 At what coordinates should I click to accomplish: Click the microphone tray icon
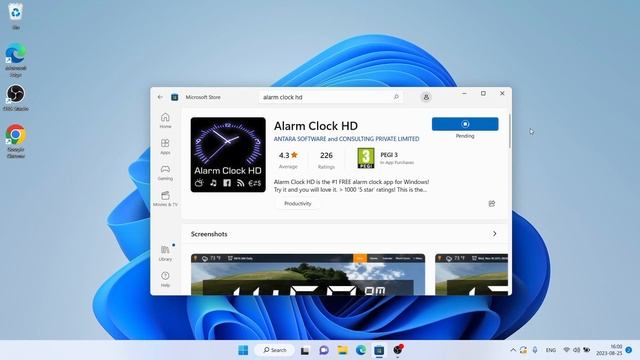point(535,350)
